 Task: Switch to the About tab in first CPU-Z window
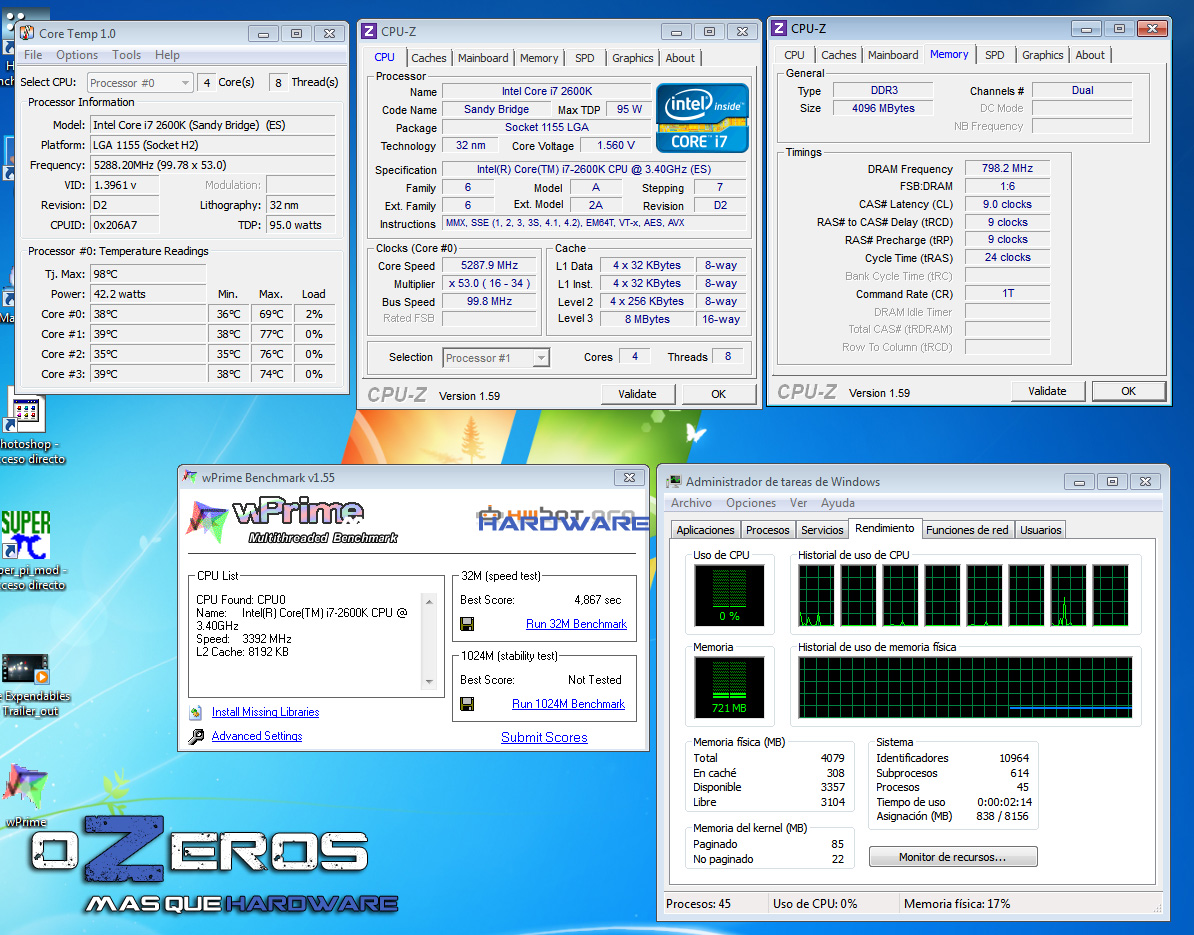point(680,58)
